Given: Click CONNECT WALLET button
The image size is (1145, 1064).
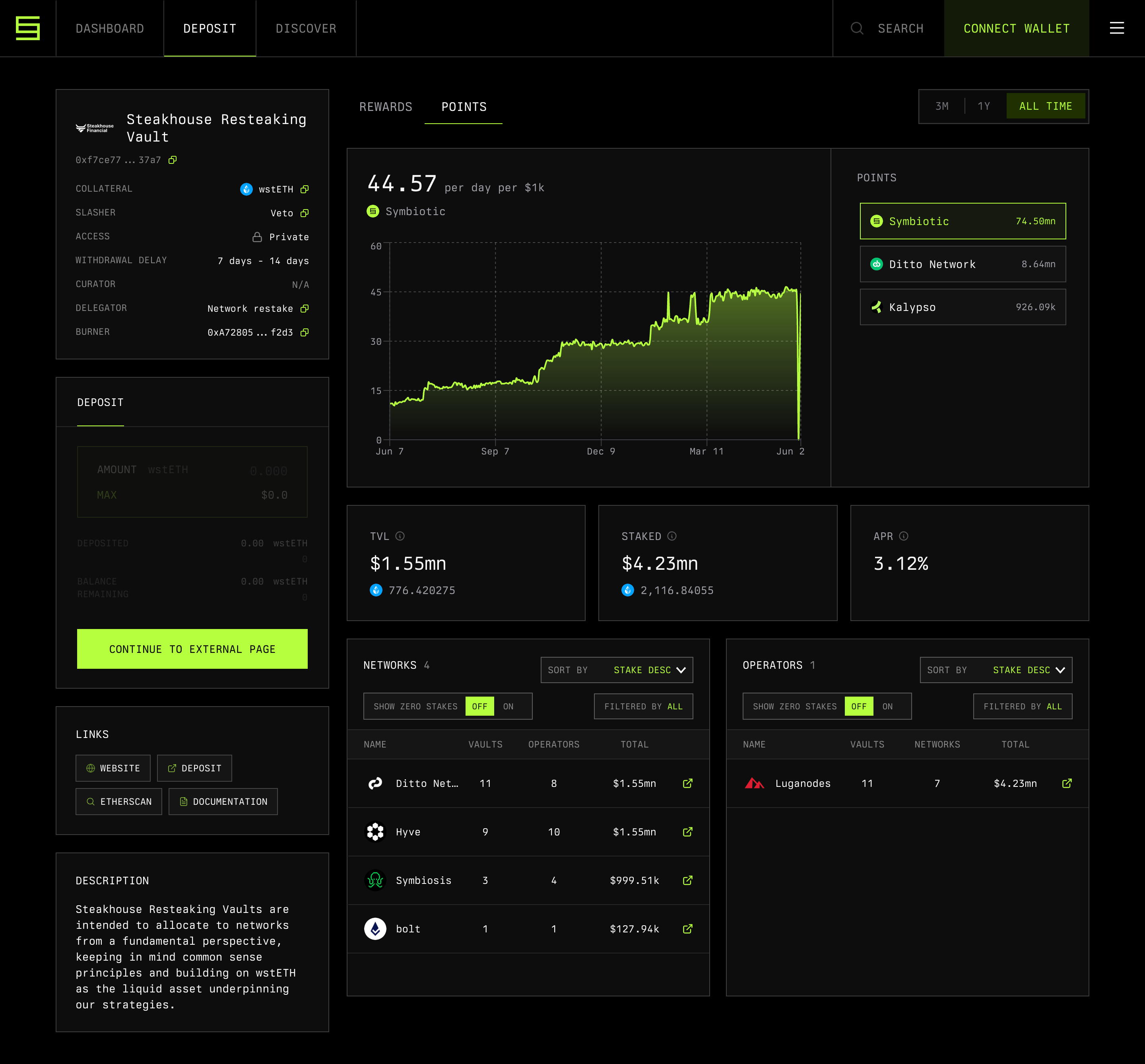Looking at the screenshot, I should pyautogui.click(x=1017, y=28).
